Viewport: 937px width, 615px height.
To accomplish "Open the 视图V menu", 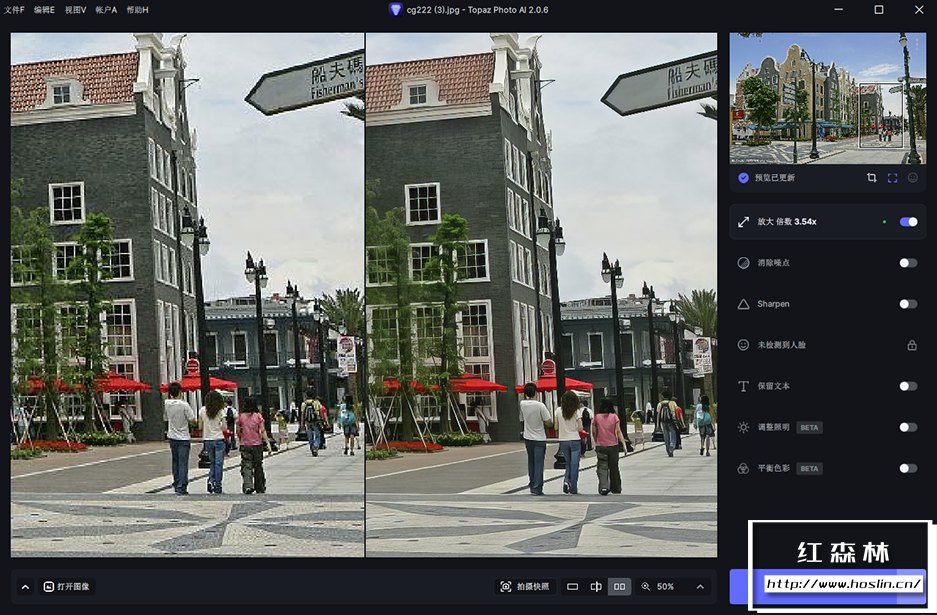I will (x=75, y=10).
